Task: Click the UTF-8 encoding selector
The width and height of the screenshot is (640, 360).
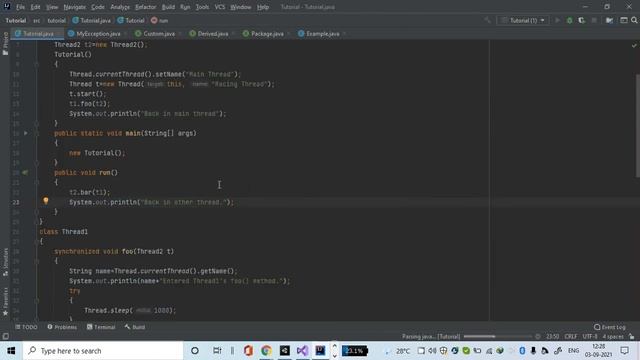Action: point(590,336)
